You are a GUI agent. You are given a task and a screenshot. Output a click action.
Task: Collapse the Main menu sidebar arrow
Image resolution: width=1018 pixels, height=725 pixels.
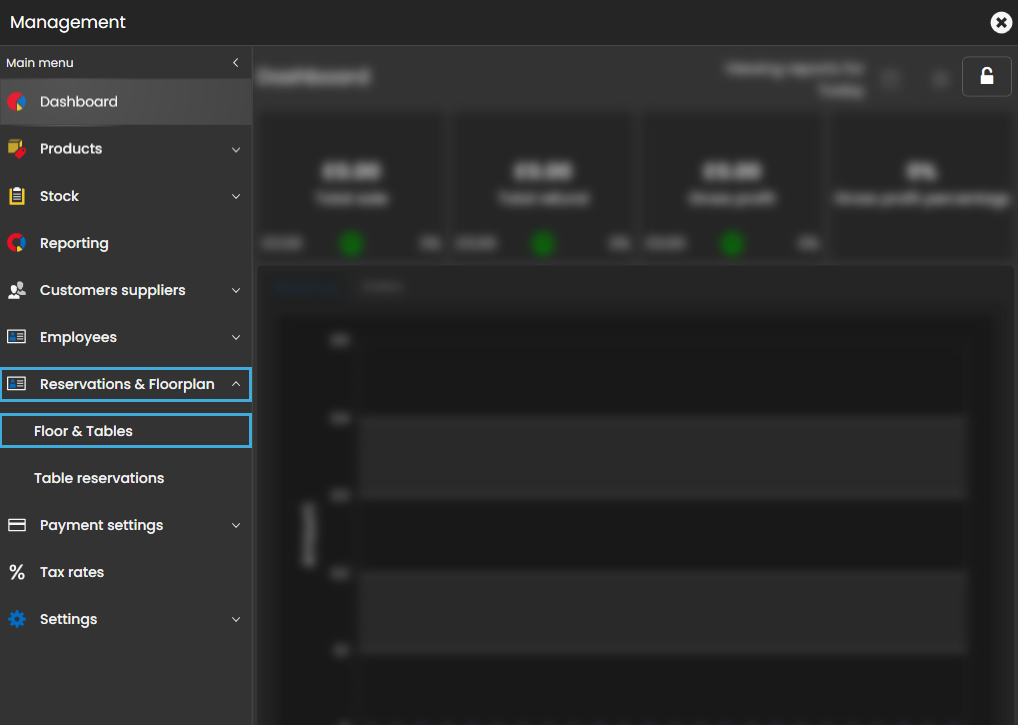pos(236,63)
